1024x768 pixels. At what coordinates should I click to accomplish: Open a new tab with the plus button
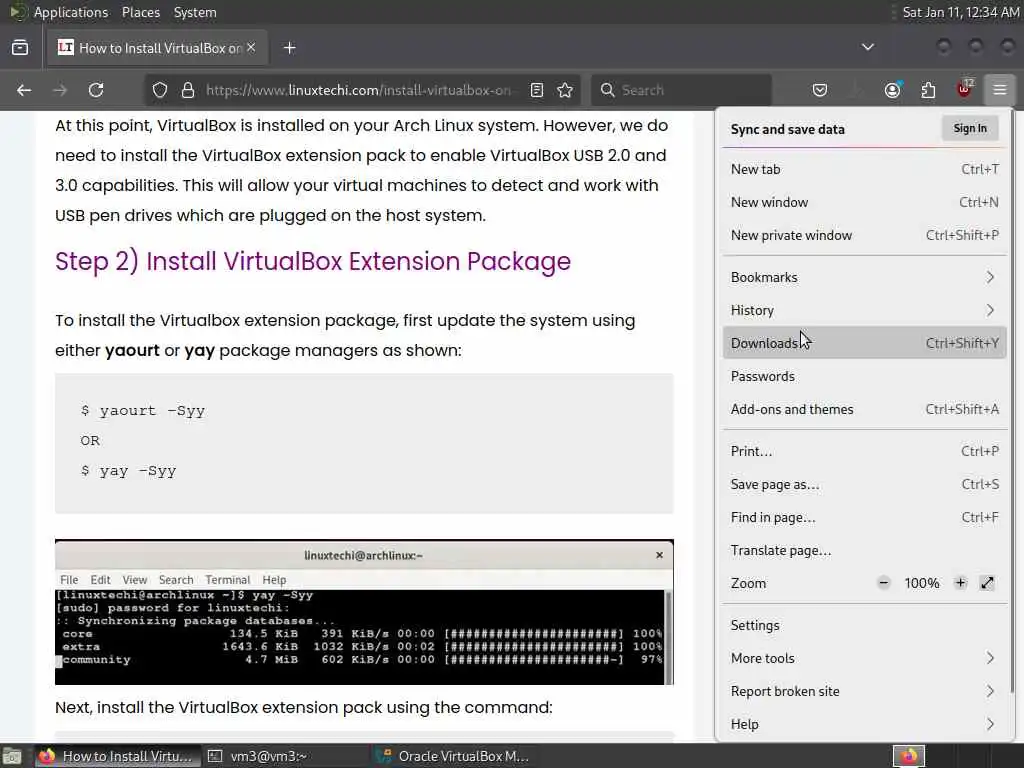(x=290, y=48)
